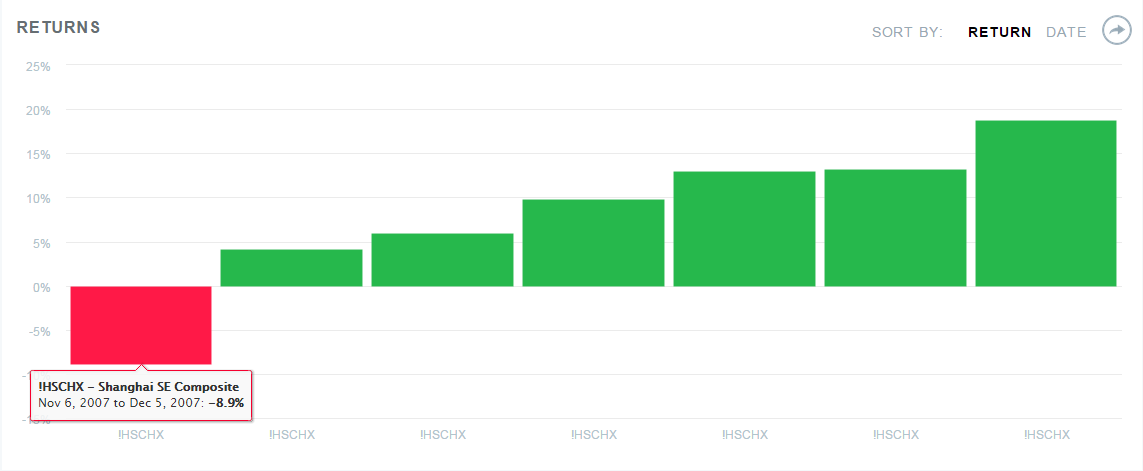This screenshot has width=1143, height=471.
Task: Select the tallest green bar
Action: (1045, 203)
